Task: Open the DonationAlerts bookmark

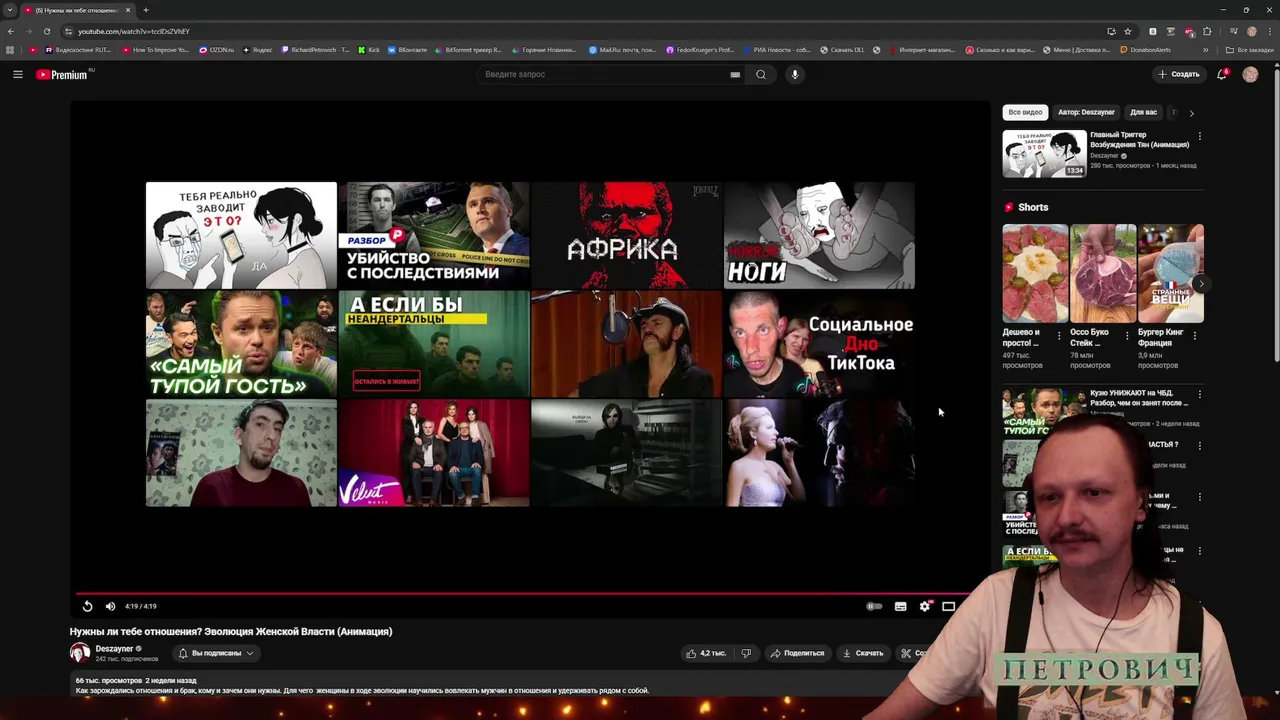Action: [1146, 50]
